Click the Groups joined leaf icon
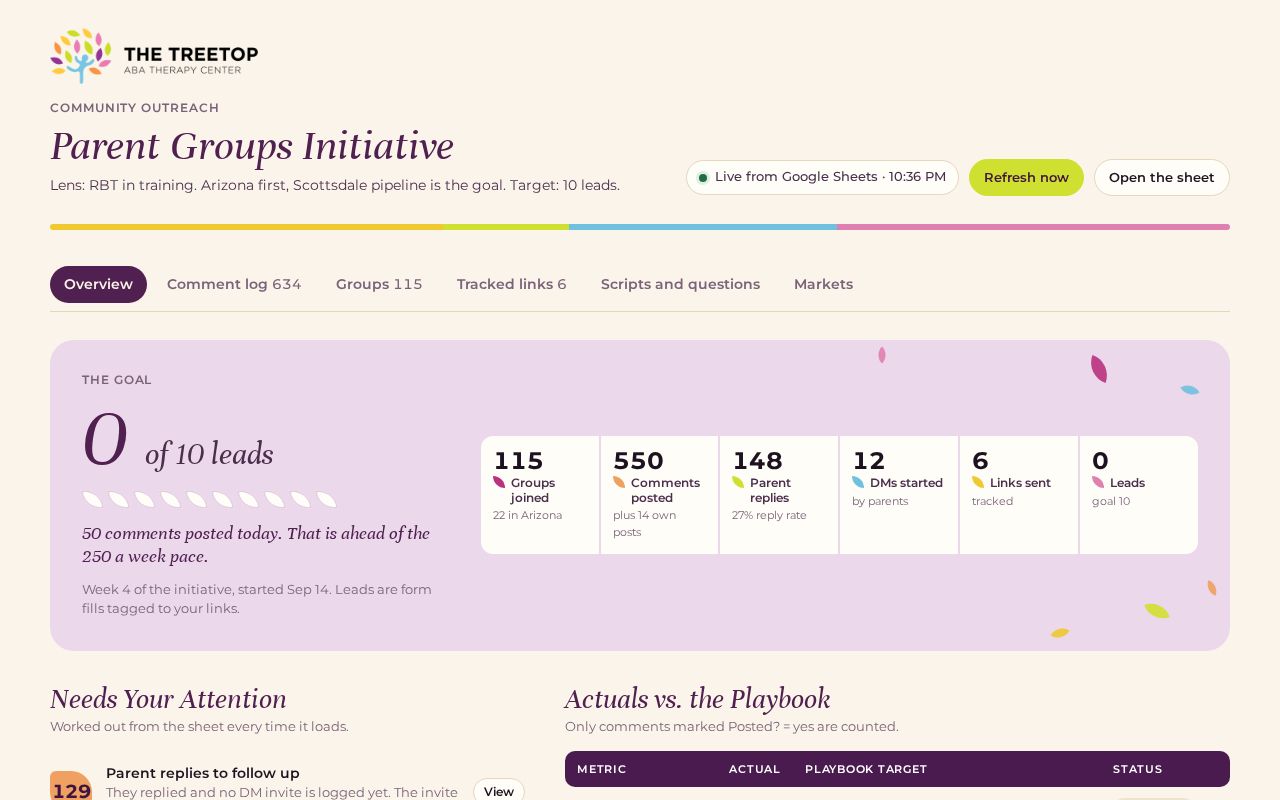The height and width of the screenshot is (800, 1280). [x=499, y=482]
